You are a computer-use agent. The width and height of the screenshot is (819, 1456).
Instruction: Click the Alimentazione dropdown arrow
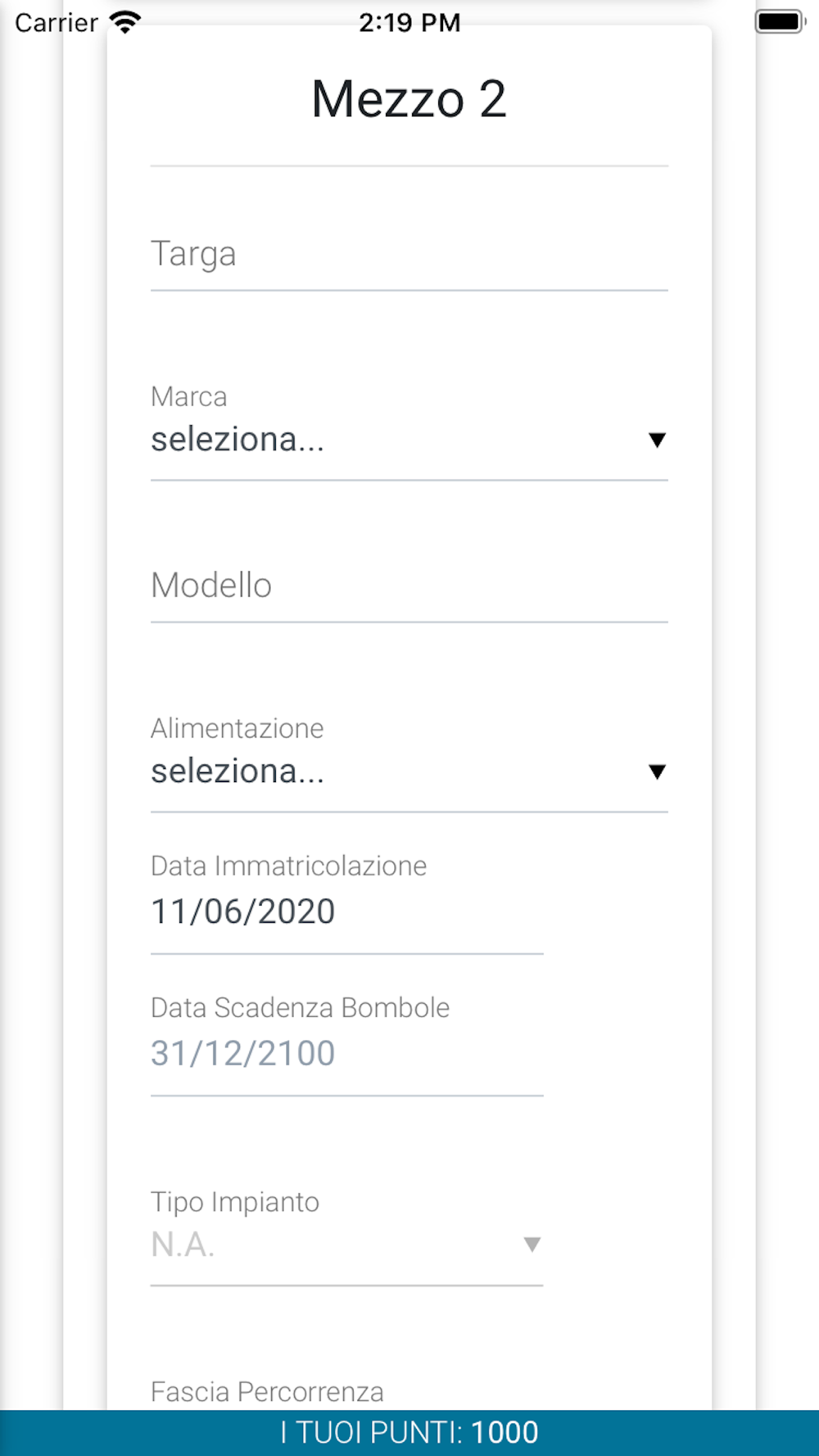click(x=657, y=772)
